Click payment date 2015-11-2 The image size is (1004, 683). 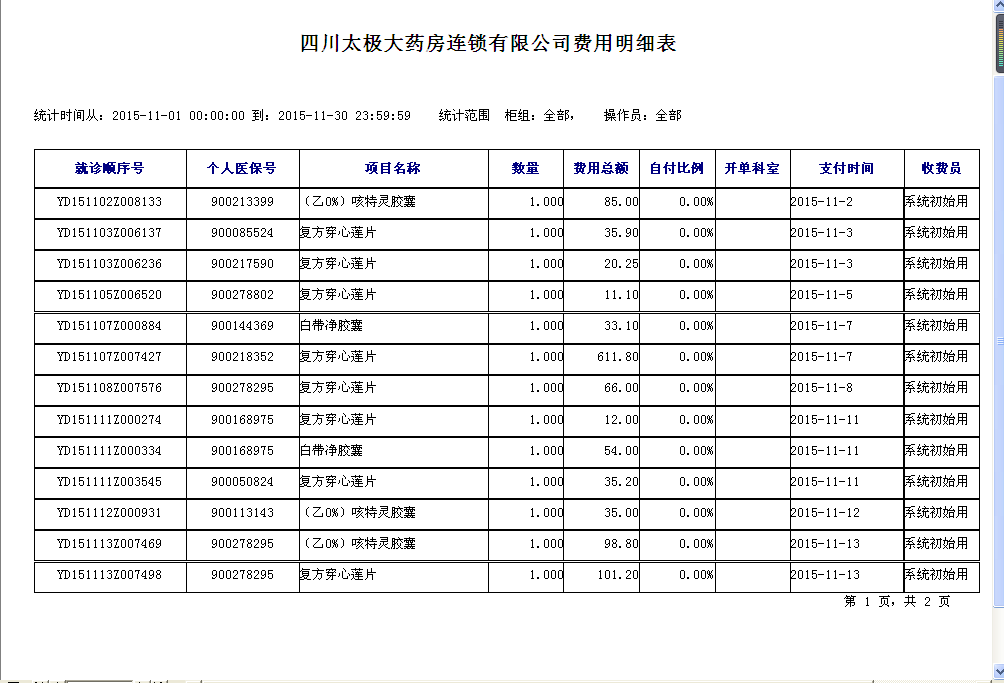pos(822,202)
